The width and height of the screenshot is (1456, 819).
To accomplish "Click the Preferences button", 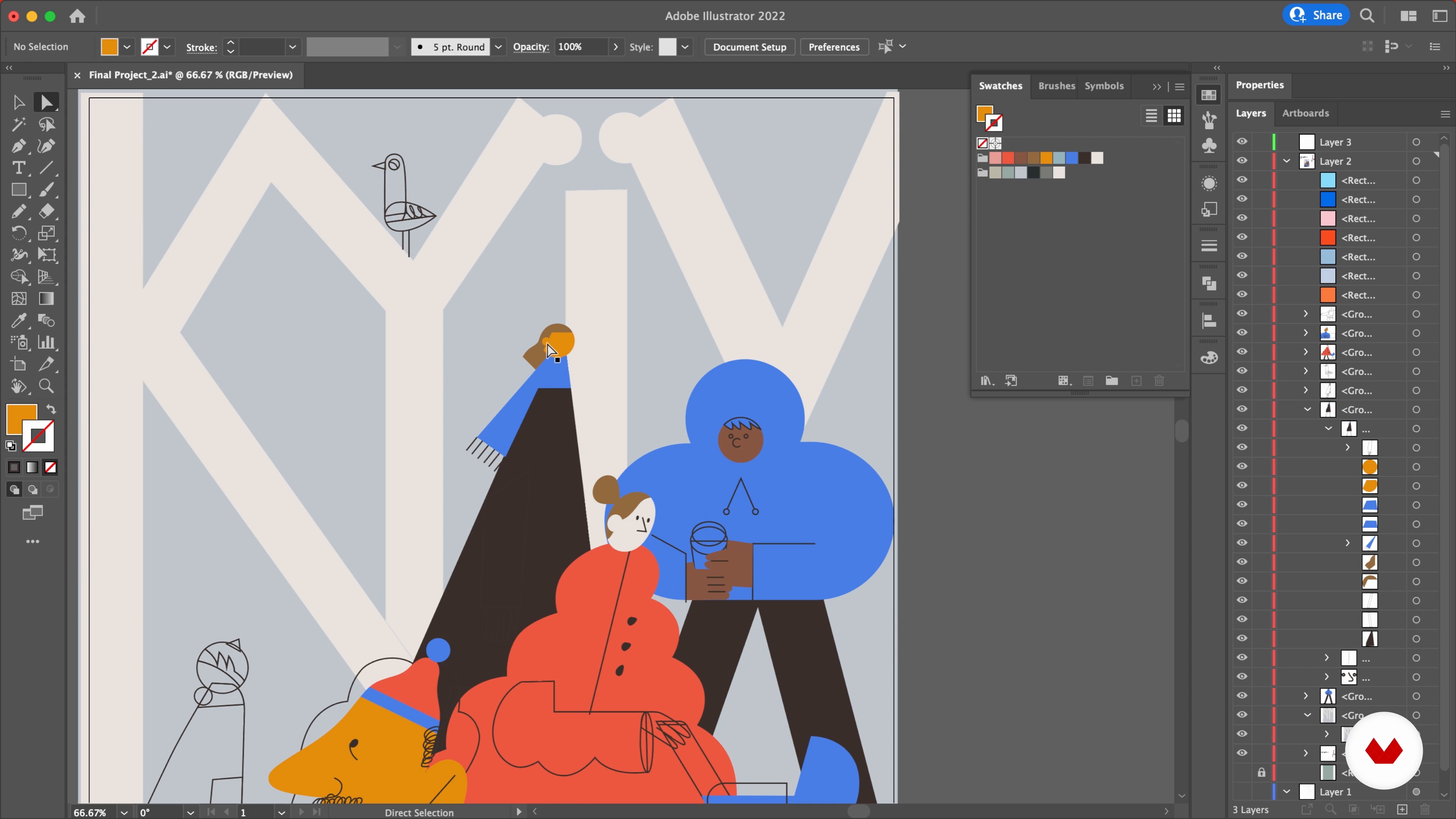I will 834,47.
